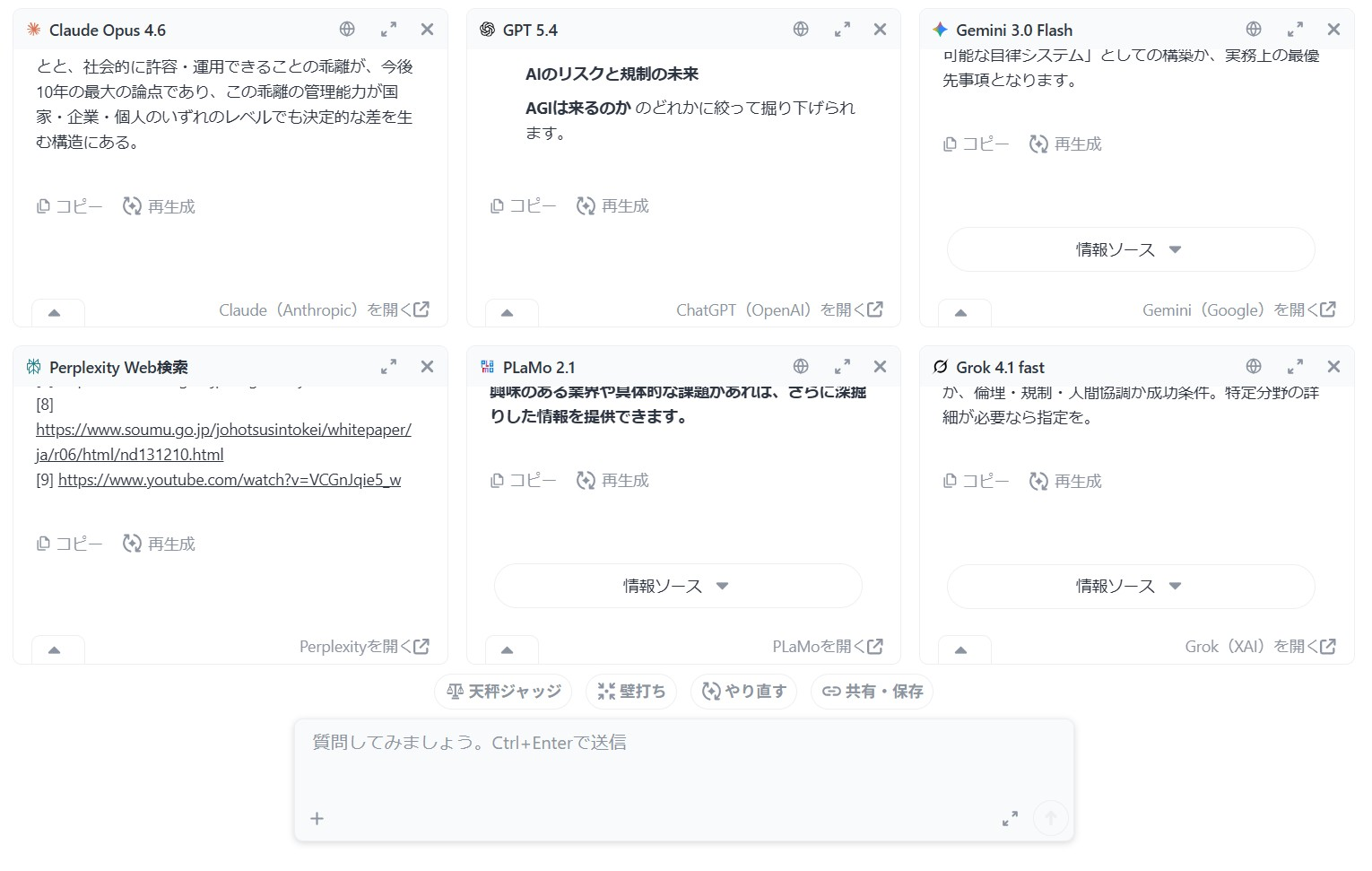The width and height of the screenshot is (1372, 871).
Task: Expand 情報ソース dropdown in Gemini panel
Action: pyautogui.click(x=1131, y=249)
